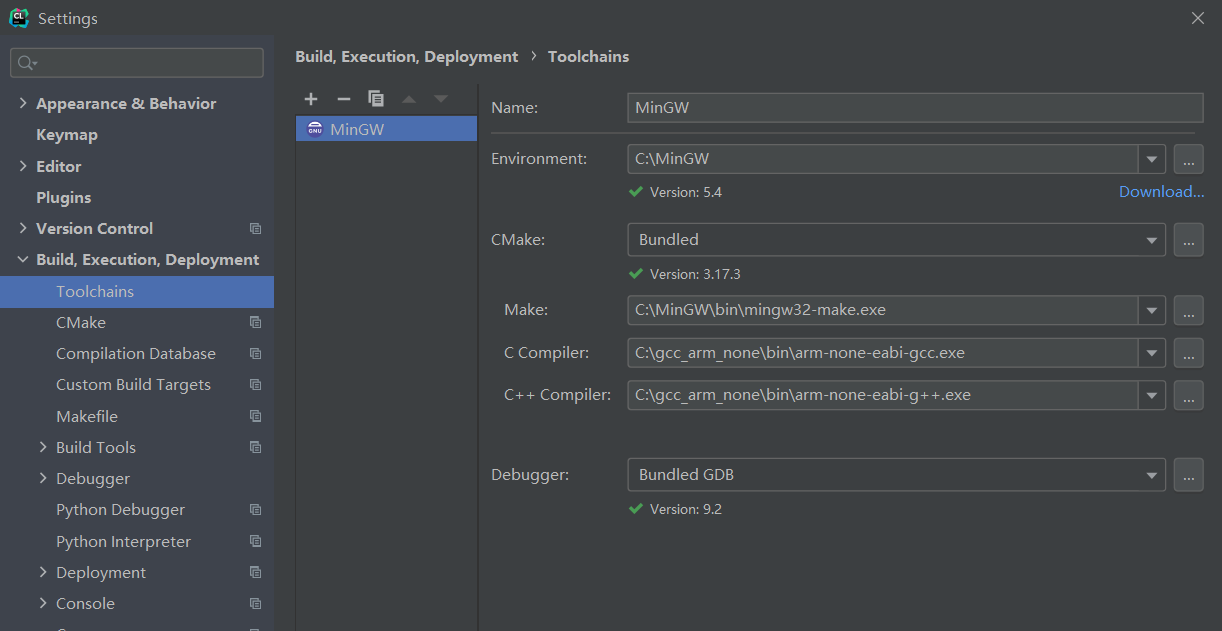Screen dimensions: 1222x631
Task: Browse for Environment path with the ellipsis button
Action: click(1188, 158)
